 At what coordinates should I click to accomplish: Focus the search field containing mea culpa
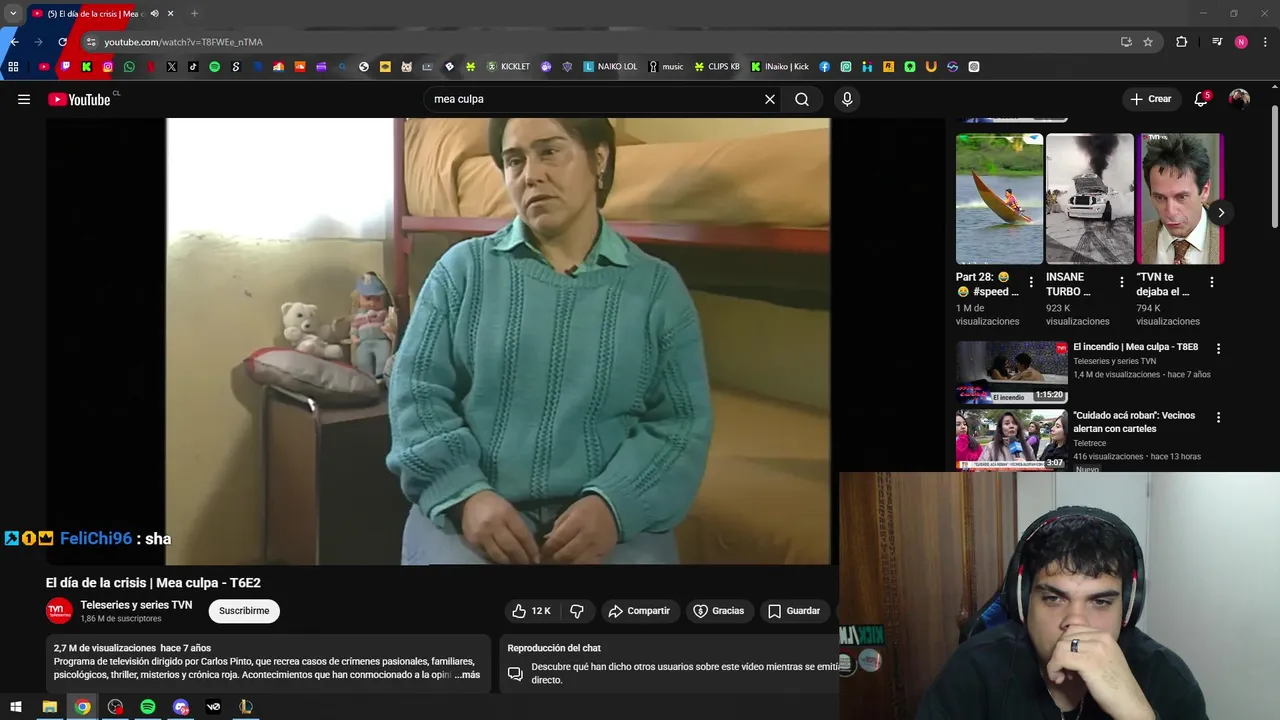(x=595, y=99)
